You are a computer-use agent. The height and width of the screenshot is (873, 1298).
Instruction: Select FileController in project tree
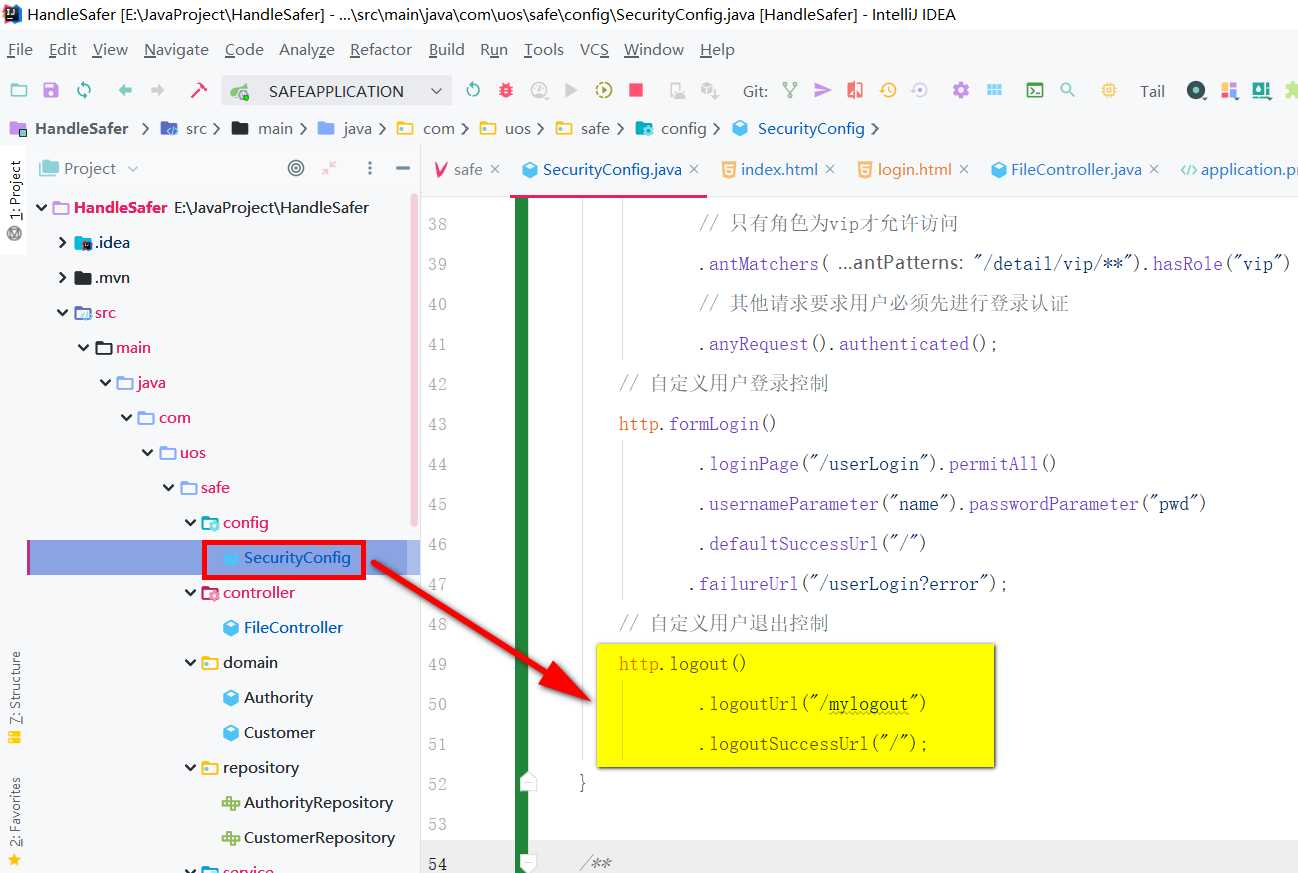point(293,628)
